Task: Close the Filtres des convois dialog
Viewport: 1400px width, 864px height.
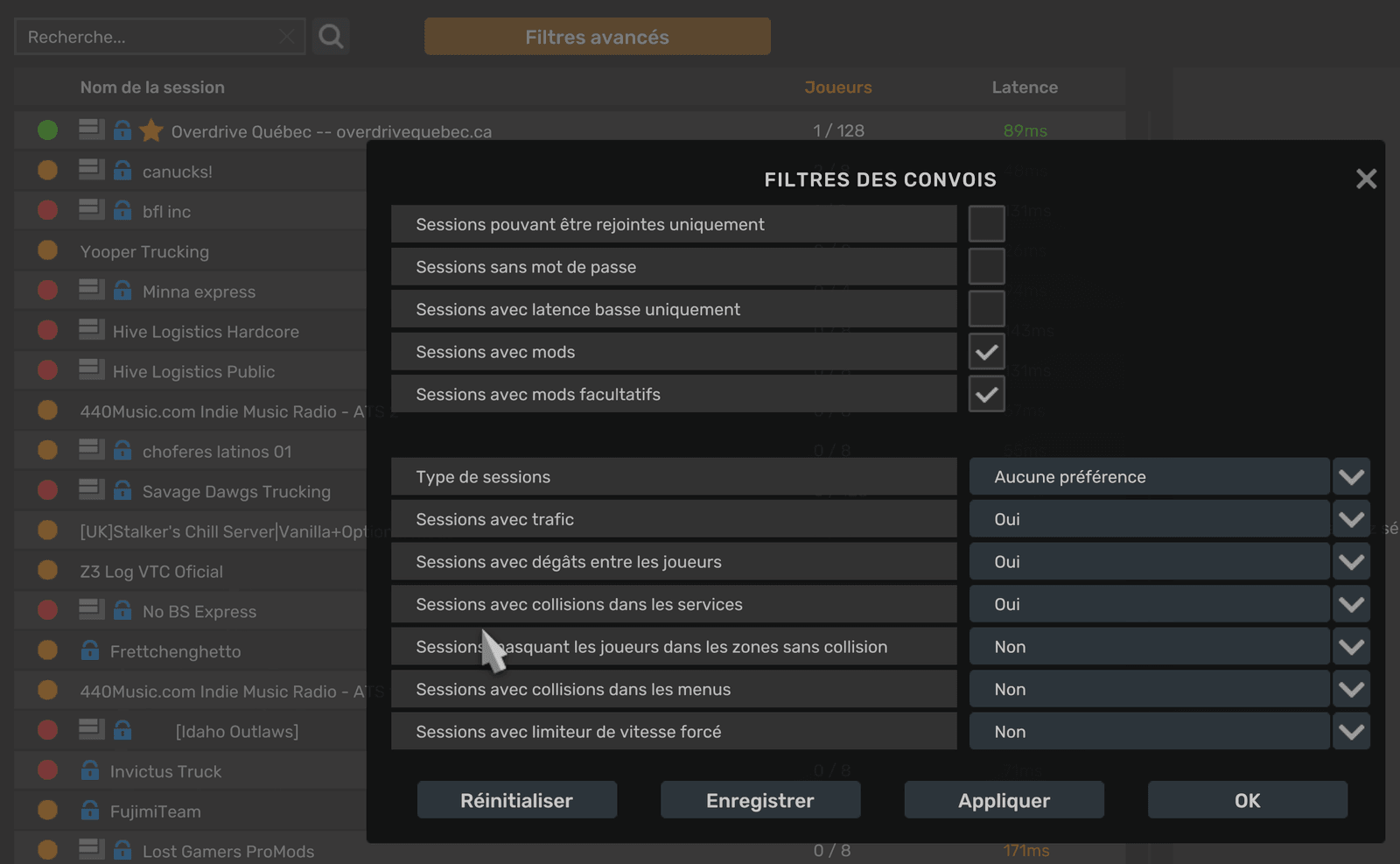Action: 1366,179
